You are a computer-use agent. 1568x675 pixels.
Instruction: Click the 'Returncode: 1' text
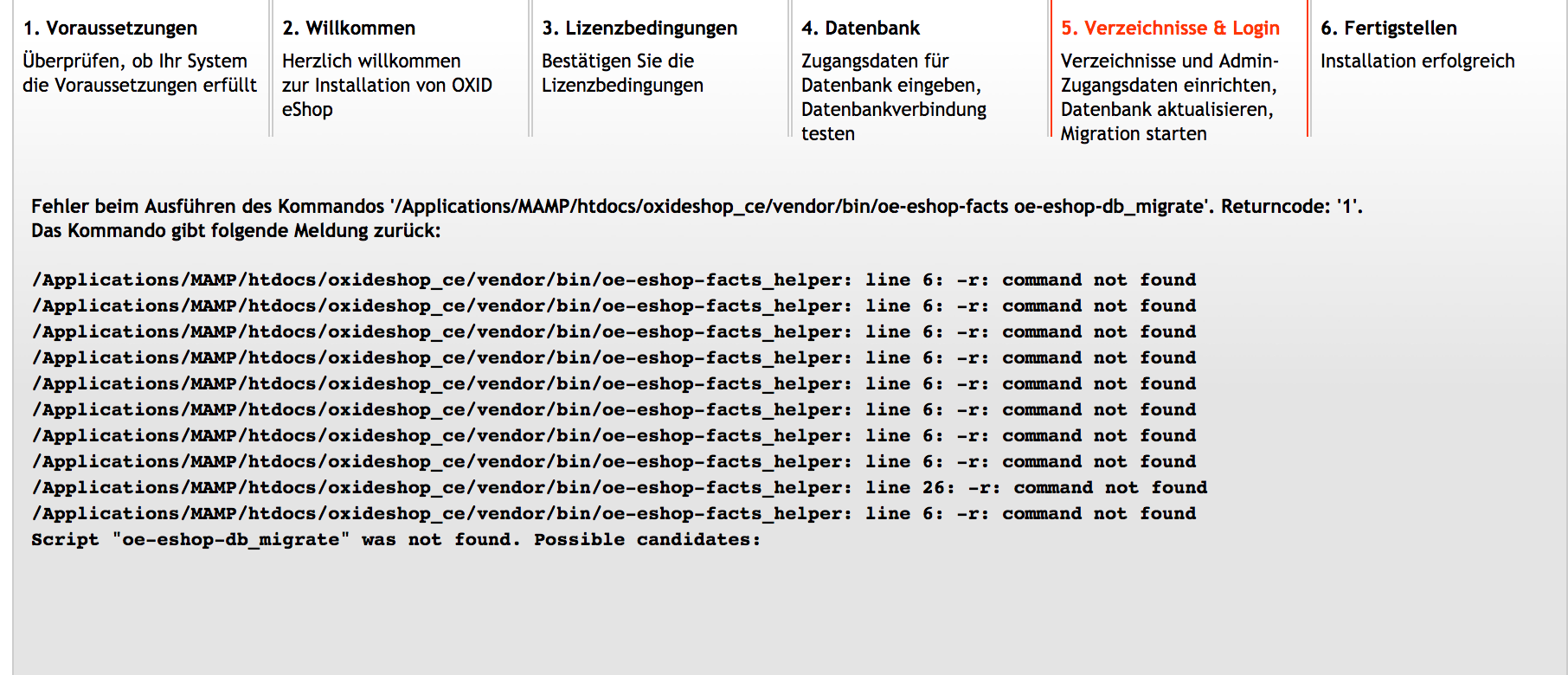(1291, 206)
